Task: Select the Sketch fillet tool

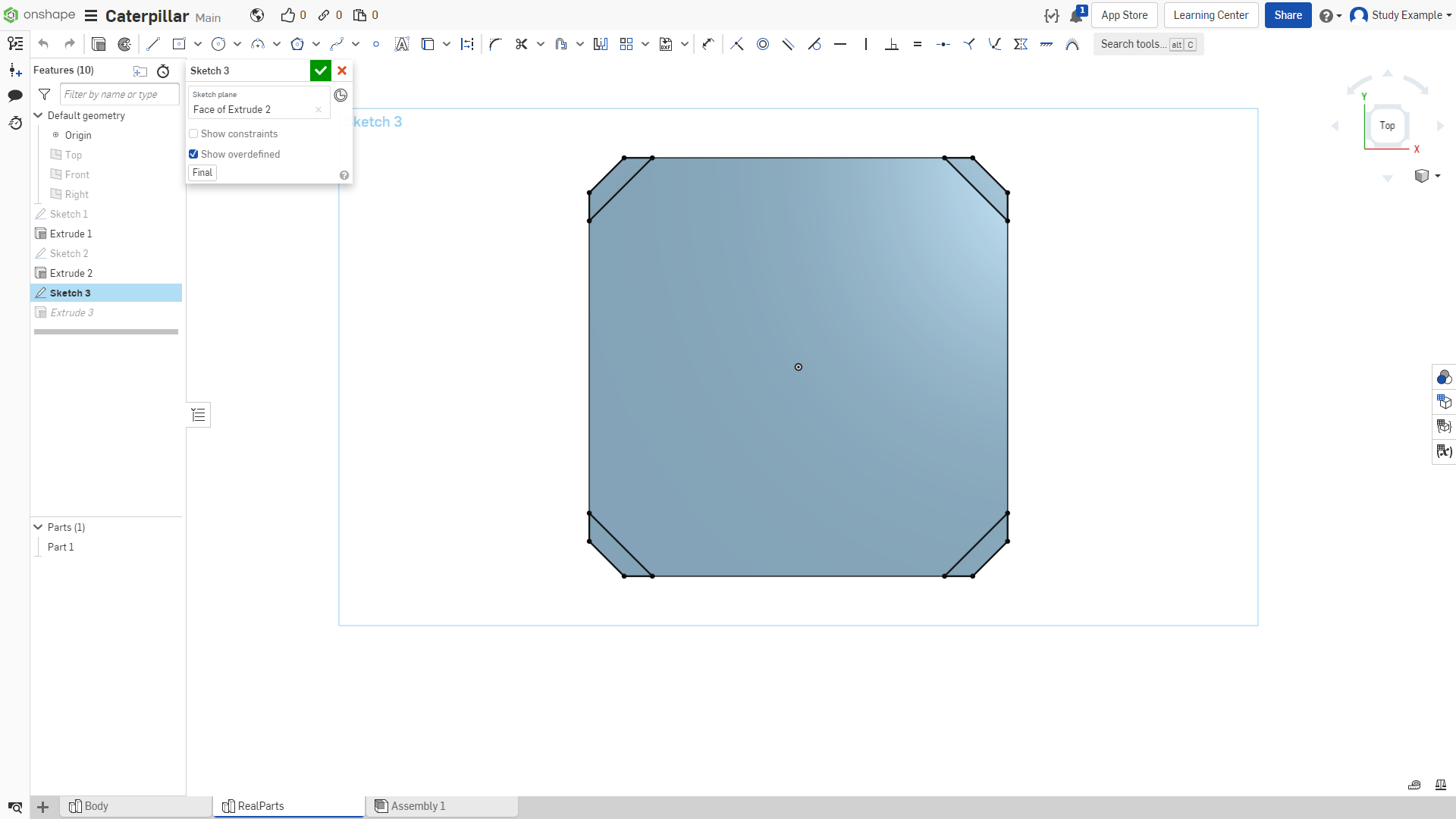Action: tap(495, 44)
